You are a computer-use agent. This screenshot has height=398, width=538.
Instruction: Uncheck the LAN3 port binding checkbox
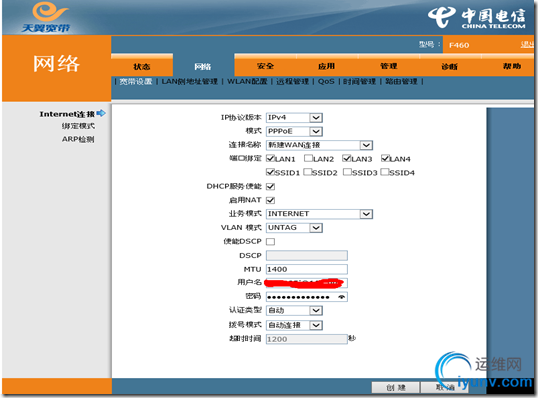click(347, 158)
